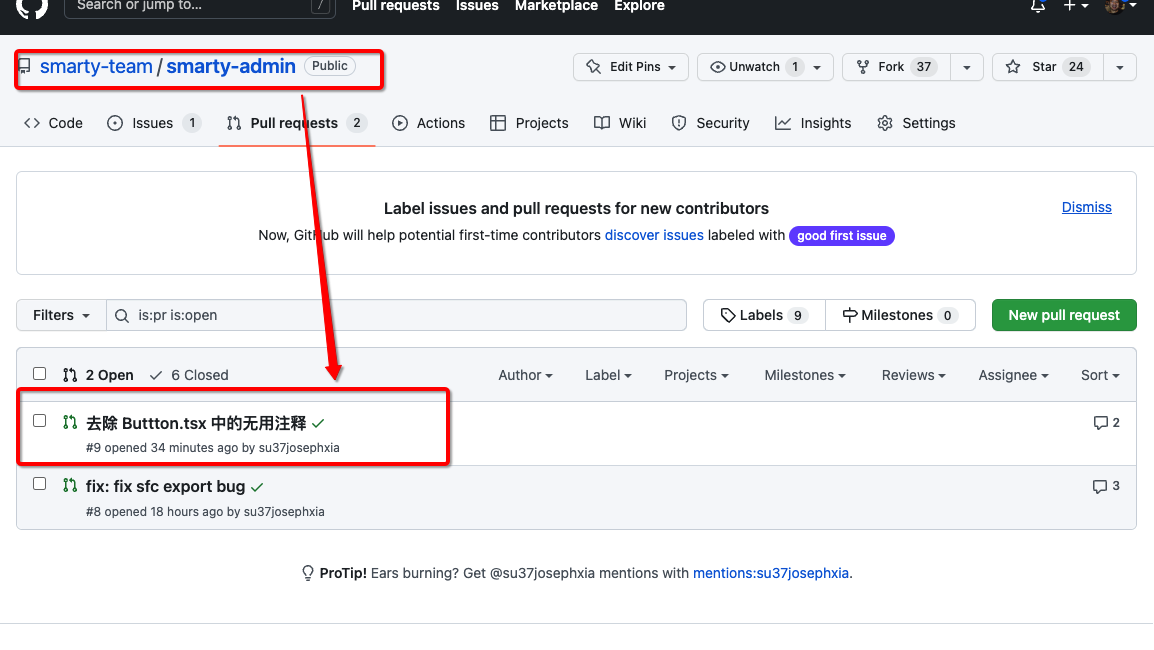This screenshot has height=650, width=1154.
Task: Click the Unwatch eye icon
Action: click(x=717, y=67)
